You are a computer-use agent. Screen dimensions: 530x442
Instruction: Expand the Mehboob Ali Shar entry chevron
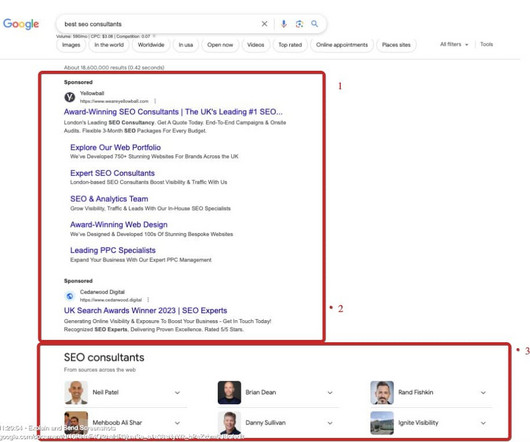(177, 423)
